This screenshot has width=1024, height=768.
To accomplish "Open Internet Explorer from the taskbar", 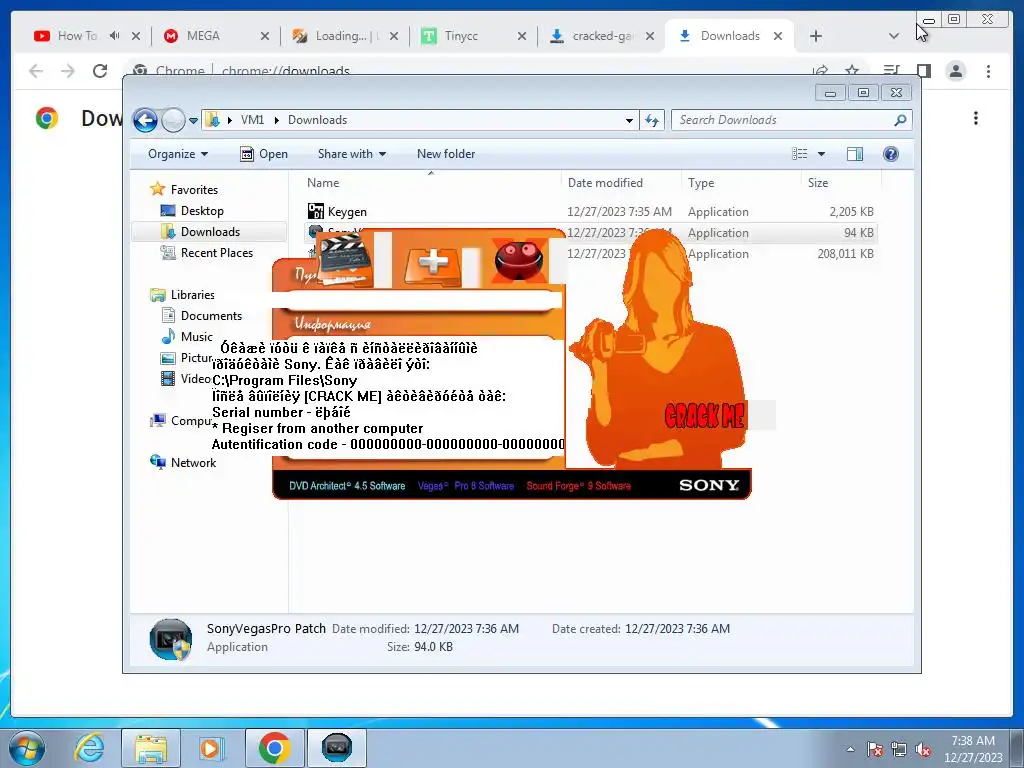I will click(x=89, y=748).
